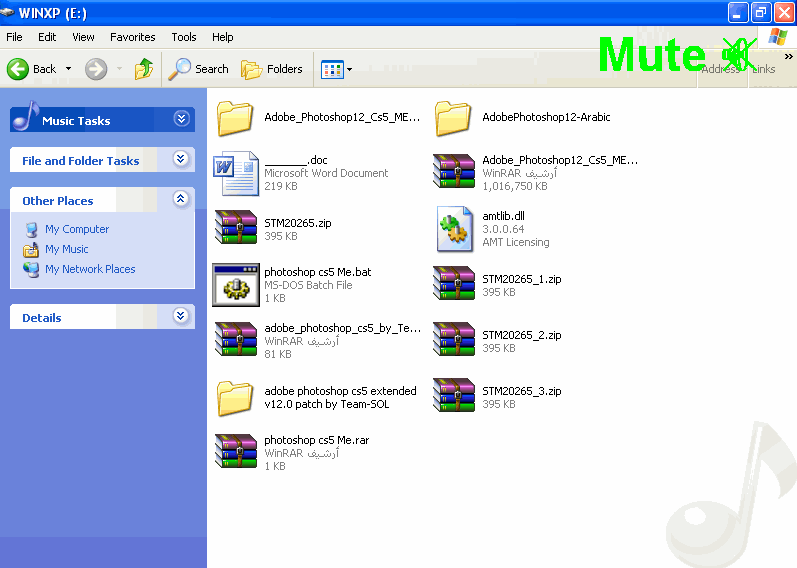Screen dimensions: 797x568
Task: Expand the Details panel
Action: (x=181, y=316)
